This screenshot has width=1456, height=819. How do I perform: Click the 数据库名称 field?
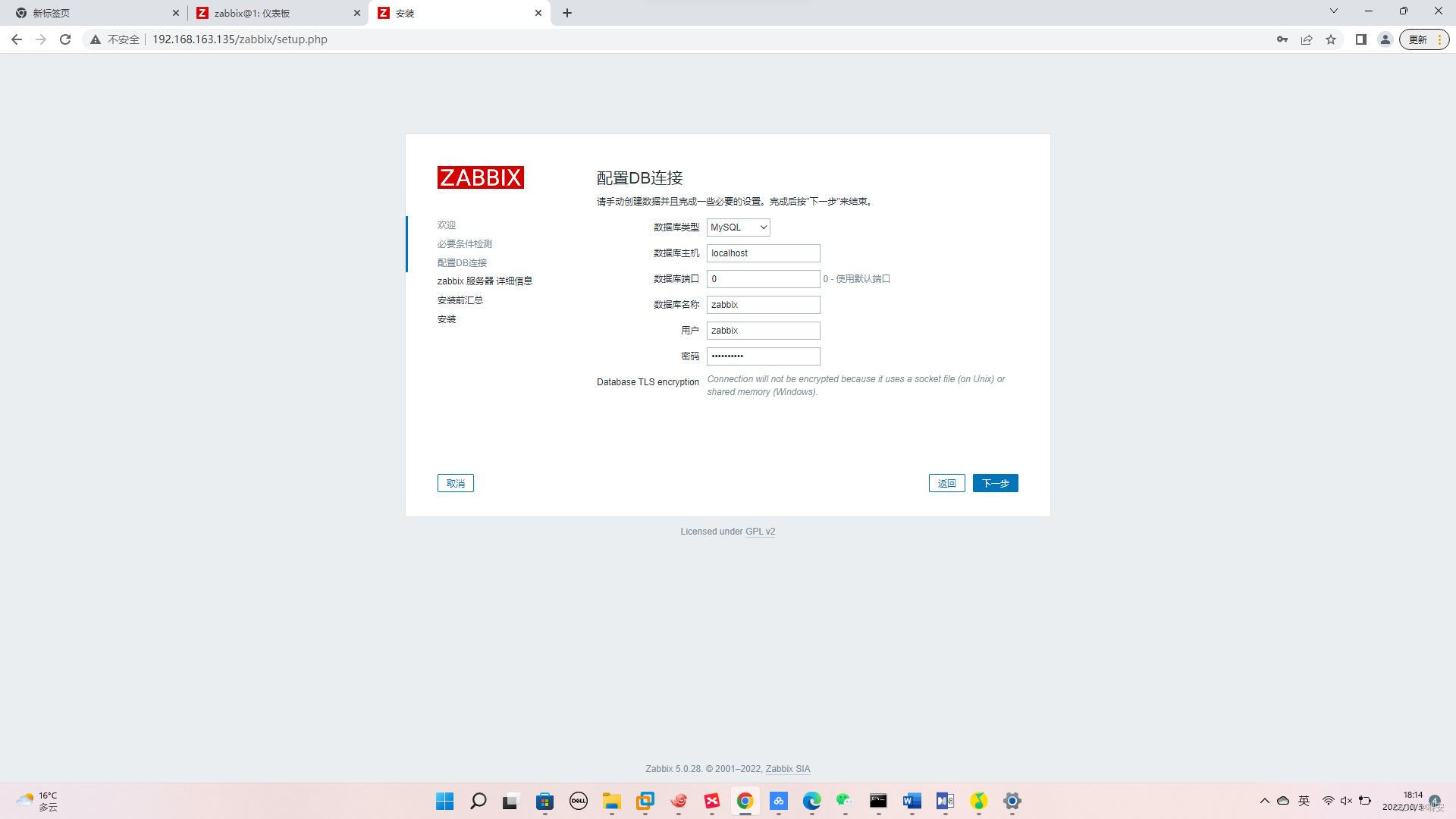tap(763, 305)
